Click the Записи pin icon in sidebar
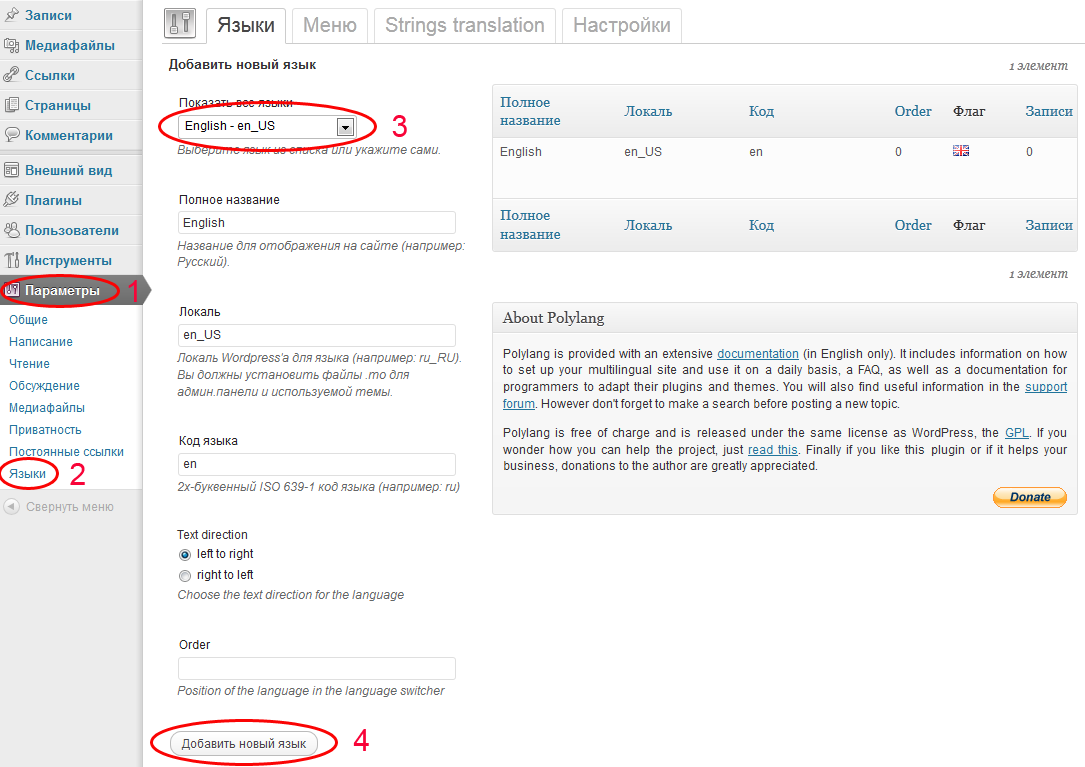Screen dimensions: 1085x767 pyautogui.click(x=11, y=16)
